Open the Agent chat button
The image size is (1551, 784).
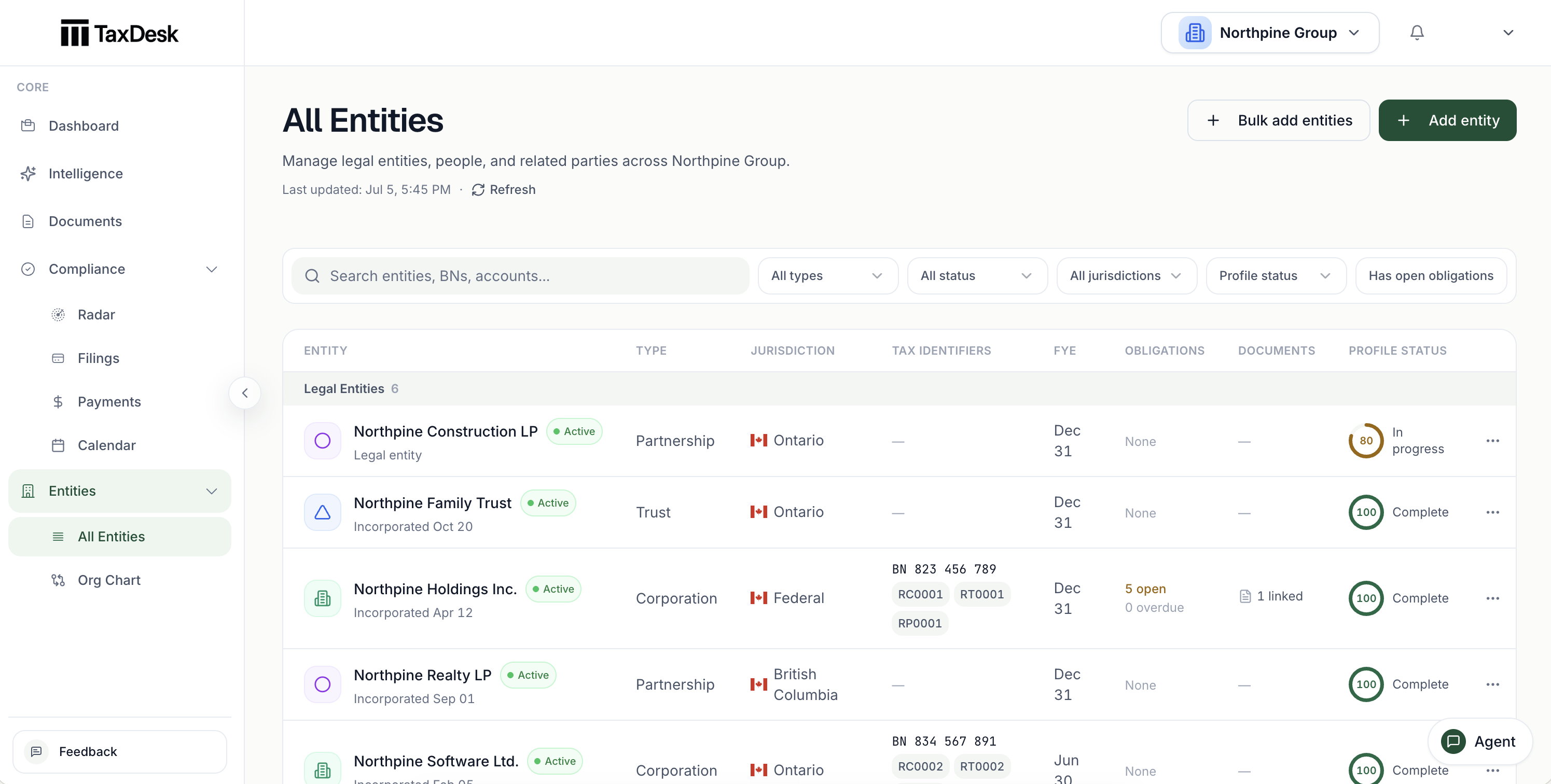[x=1480, y=741]
